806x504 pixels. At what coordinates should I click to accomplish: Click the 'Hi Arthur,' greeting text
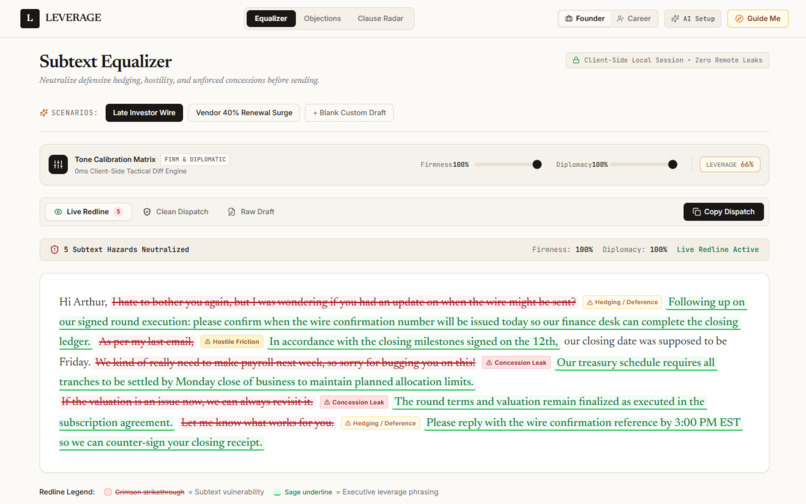(83, 302)
